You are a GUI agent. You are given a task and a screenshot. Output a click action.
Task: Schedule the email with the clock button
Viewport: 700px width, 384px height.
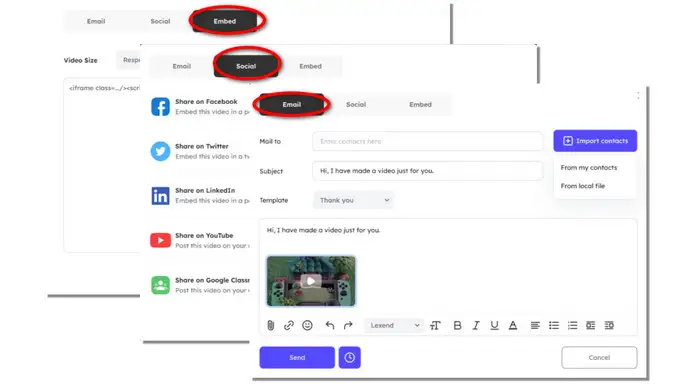pos(350,358)
